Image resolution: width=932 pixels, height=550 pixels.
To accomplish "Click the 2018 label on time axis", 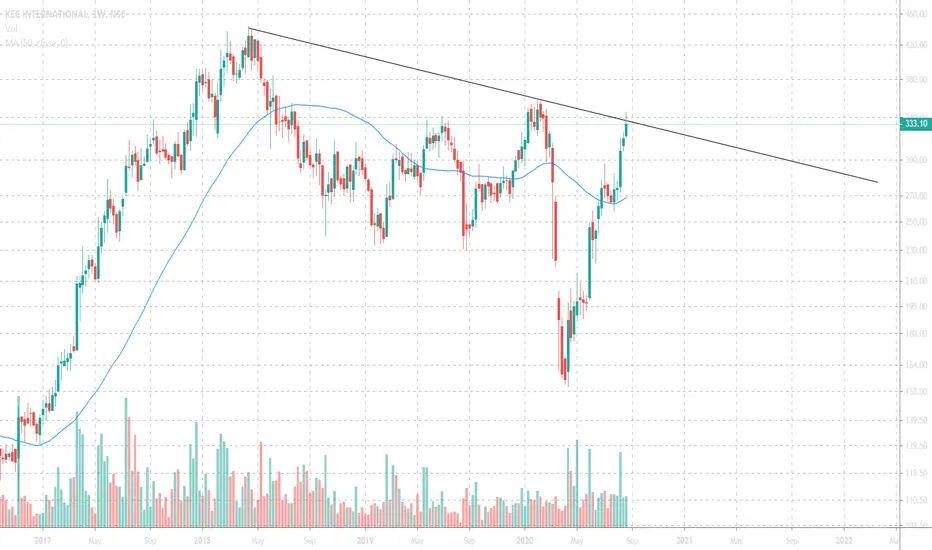I will coord(203,540).
